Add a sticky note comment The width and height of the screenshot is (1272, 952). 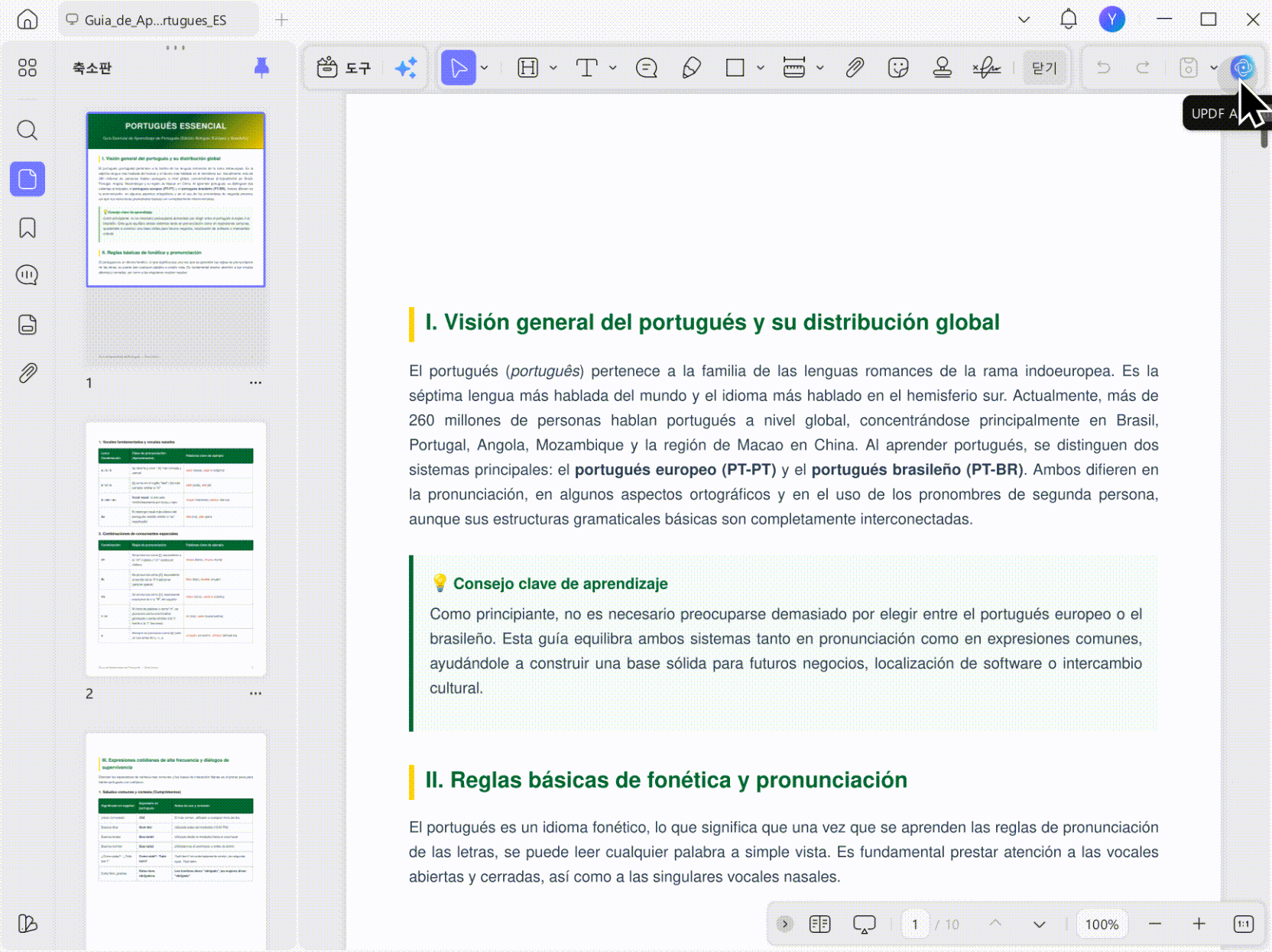[x=647, y=67]
